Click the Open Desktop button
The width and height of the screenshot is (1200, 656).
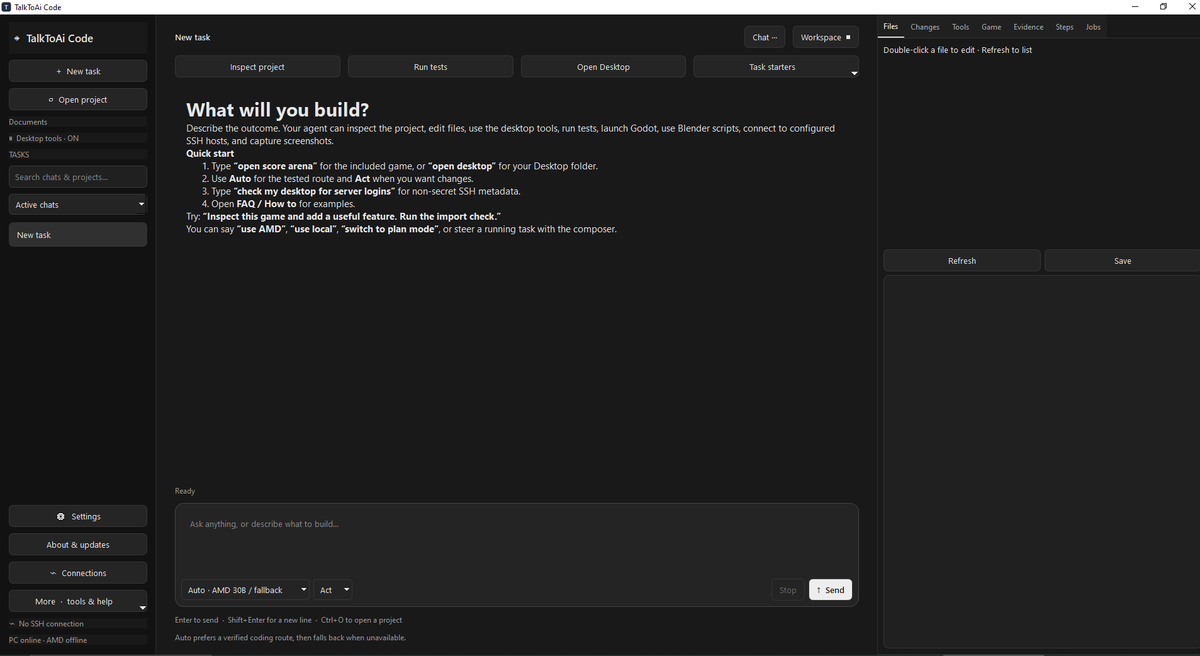click(x=603, y=67)
